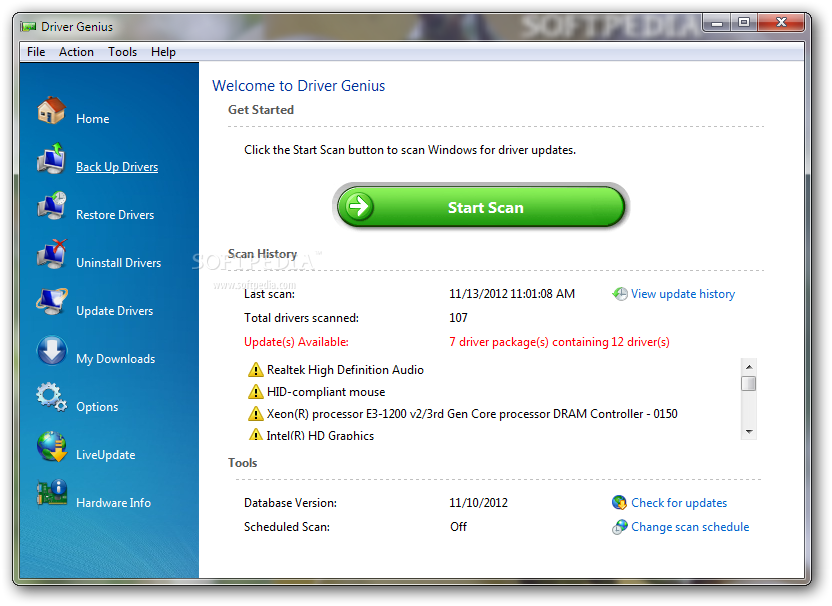Select Intel(R) HD Graphics entry
Screen dimensions: 832x606
pyautogui.click(x=320, y=435)
